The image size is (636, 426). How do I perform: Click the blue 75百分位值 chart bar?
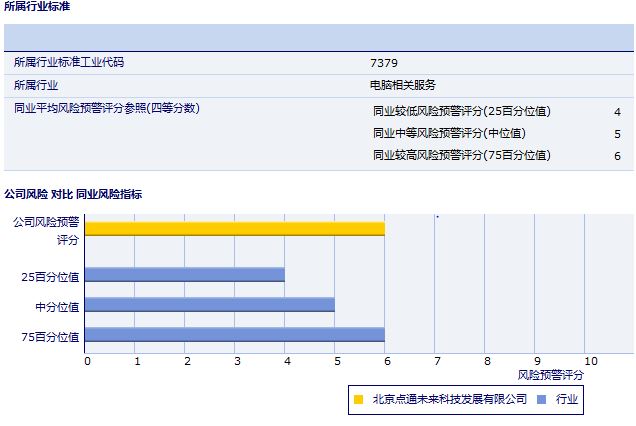(235, 335)
